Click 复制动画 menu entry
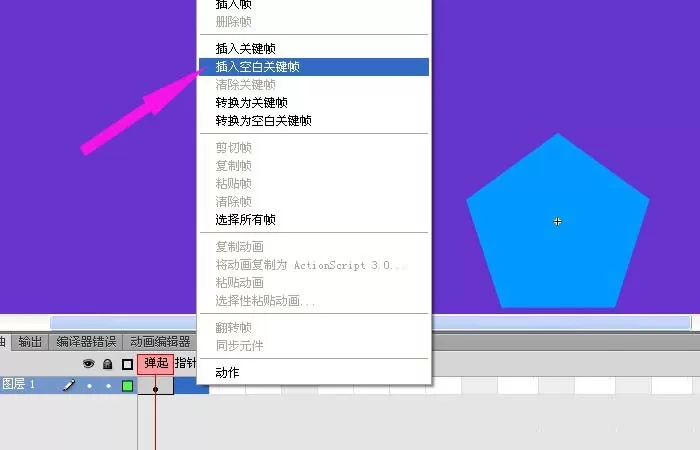Viewport: 700px width, 450px height. [314, 246]
